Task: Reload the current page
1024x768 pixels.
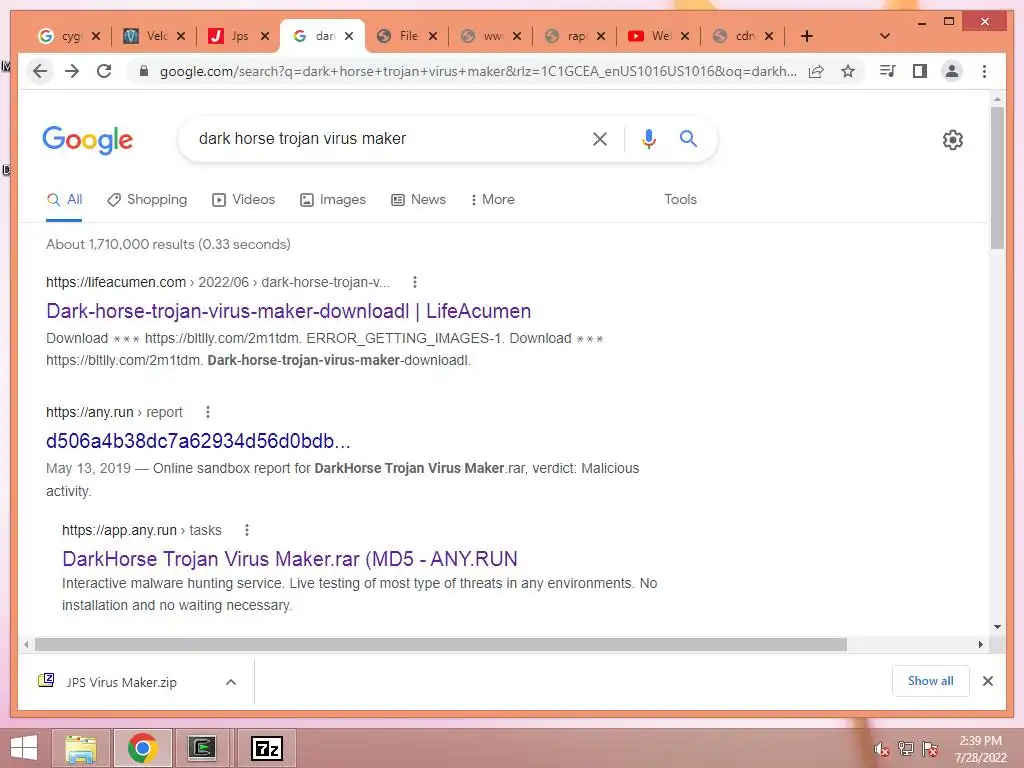Action: point(104,71)
